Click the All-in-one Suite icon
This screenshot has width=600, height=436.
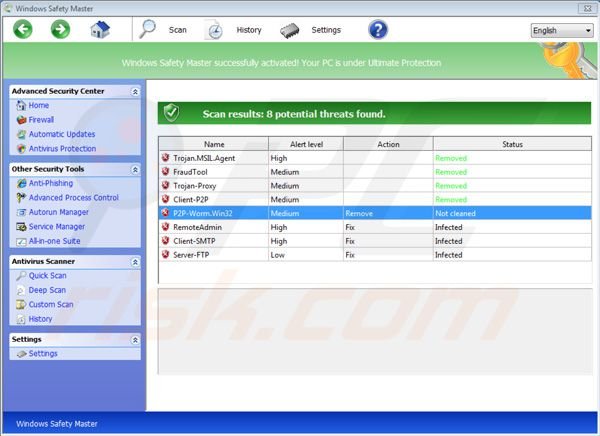coord(21,242)
